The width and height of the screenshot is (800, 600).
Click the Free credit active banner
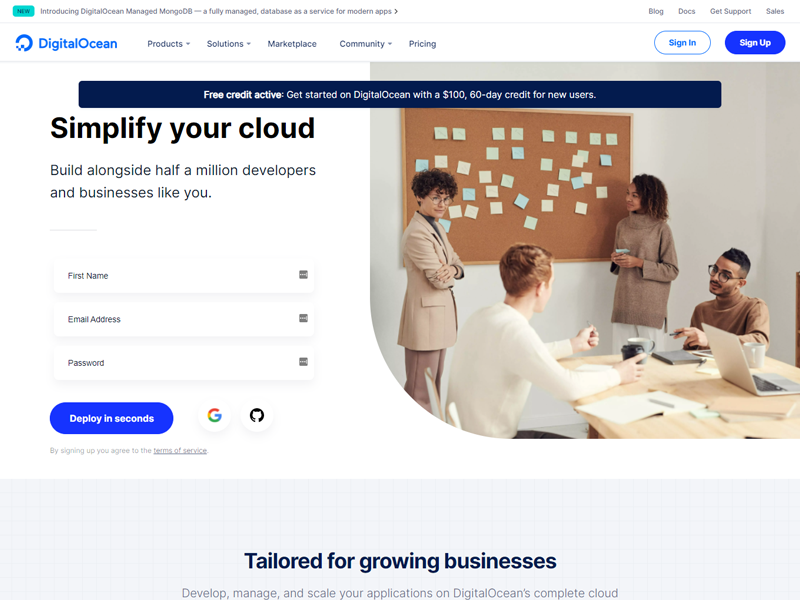click(399, 94)
